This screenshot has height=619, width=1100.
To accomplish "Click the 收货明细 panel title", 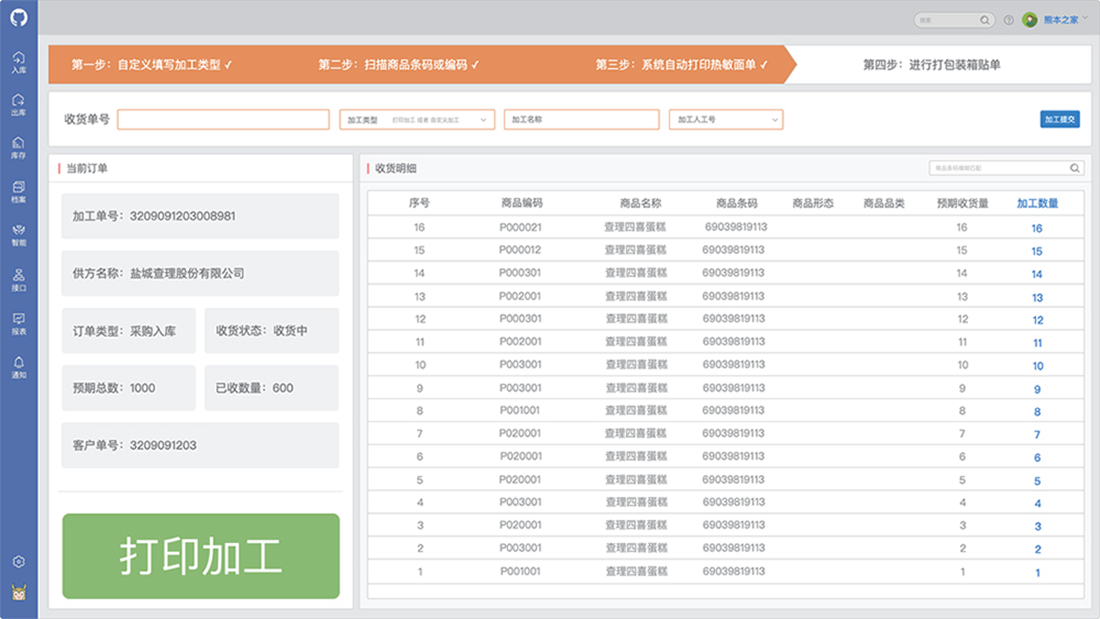I will [x=396, y=168].
